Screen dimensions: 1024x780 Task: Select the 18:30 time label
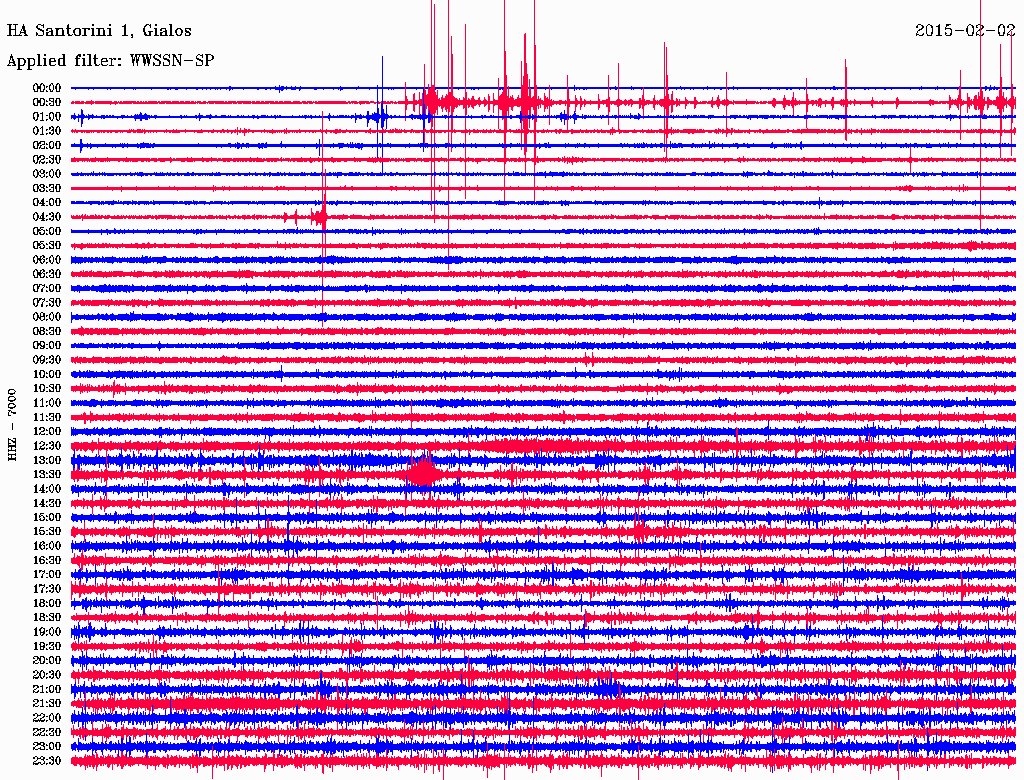coord(47,617)
